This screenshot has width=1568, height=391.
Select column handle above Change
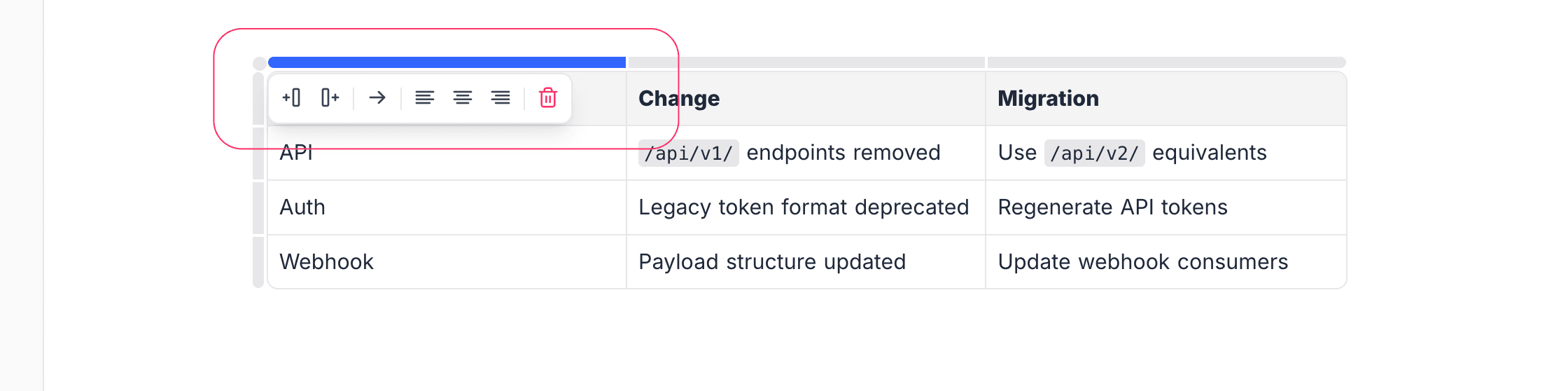coord(806,62)
